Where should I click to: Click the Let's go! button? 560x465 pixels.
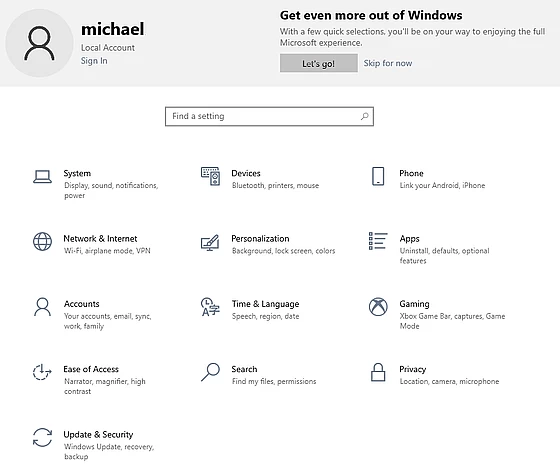click(319, 63)
